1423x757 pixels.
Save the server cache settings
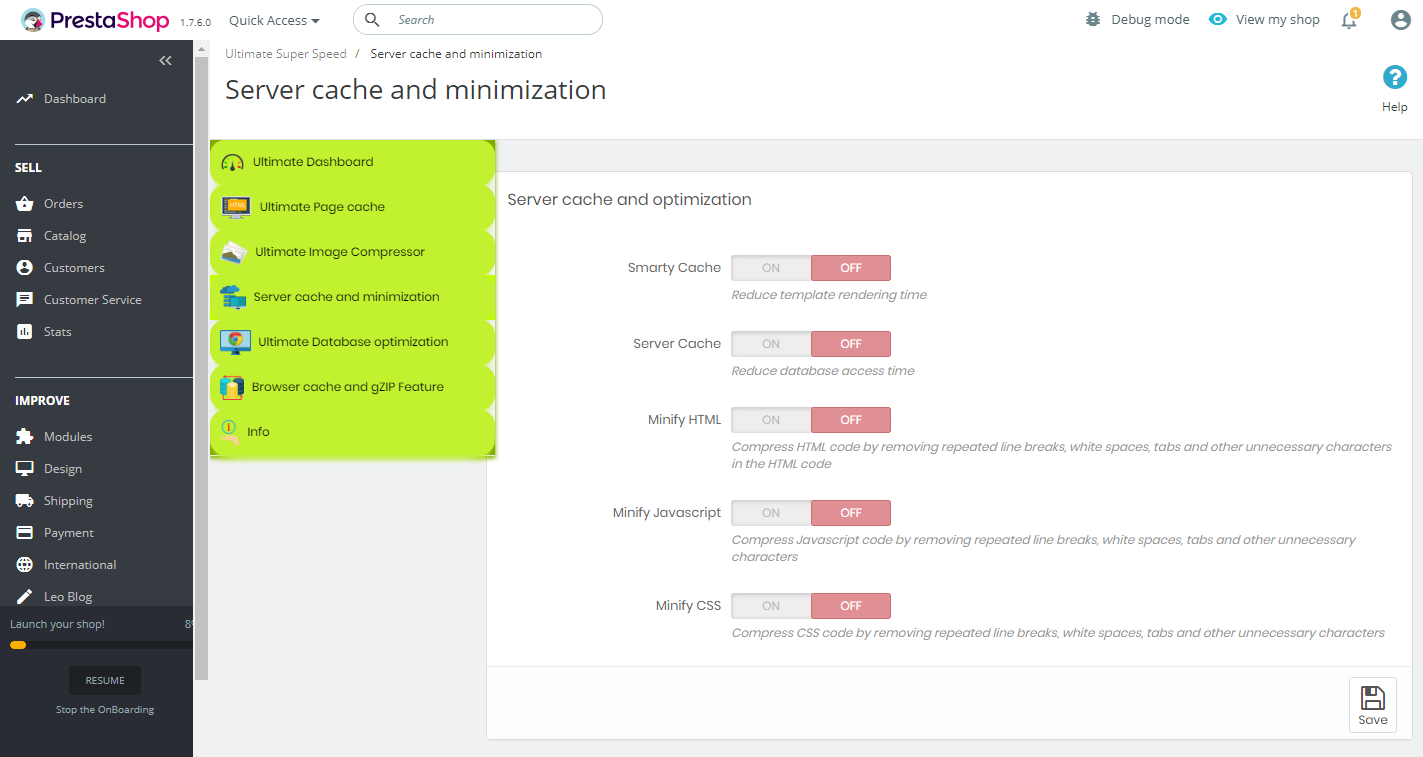[1373, 705]
